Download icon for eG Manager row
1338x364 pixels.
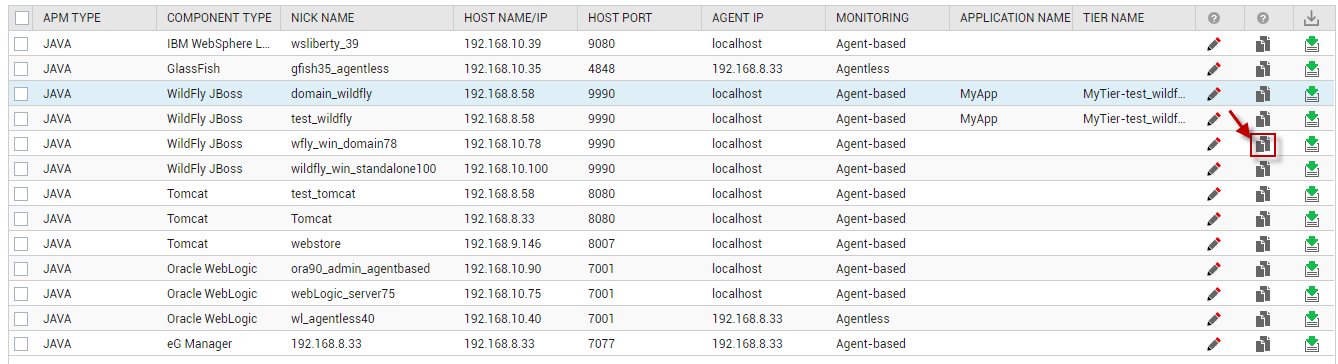point(1312,344)
